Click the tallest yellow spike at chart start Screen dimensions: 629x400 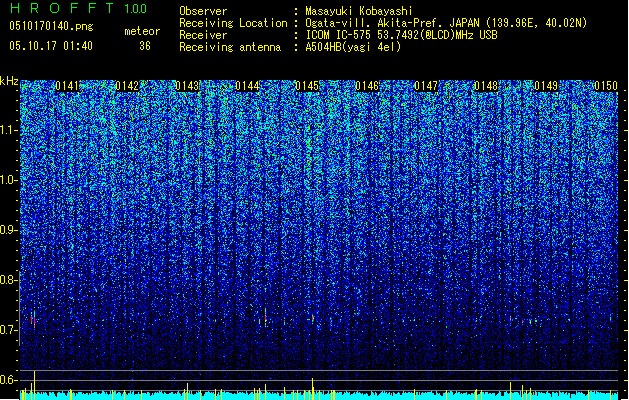[34, 385]
